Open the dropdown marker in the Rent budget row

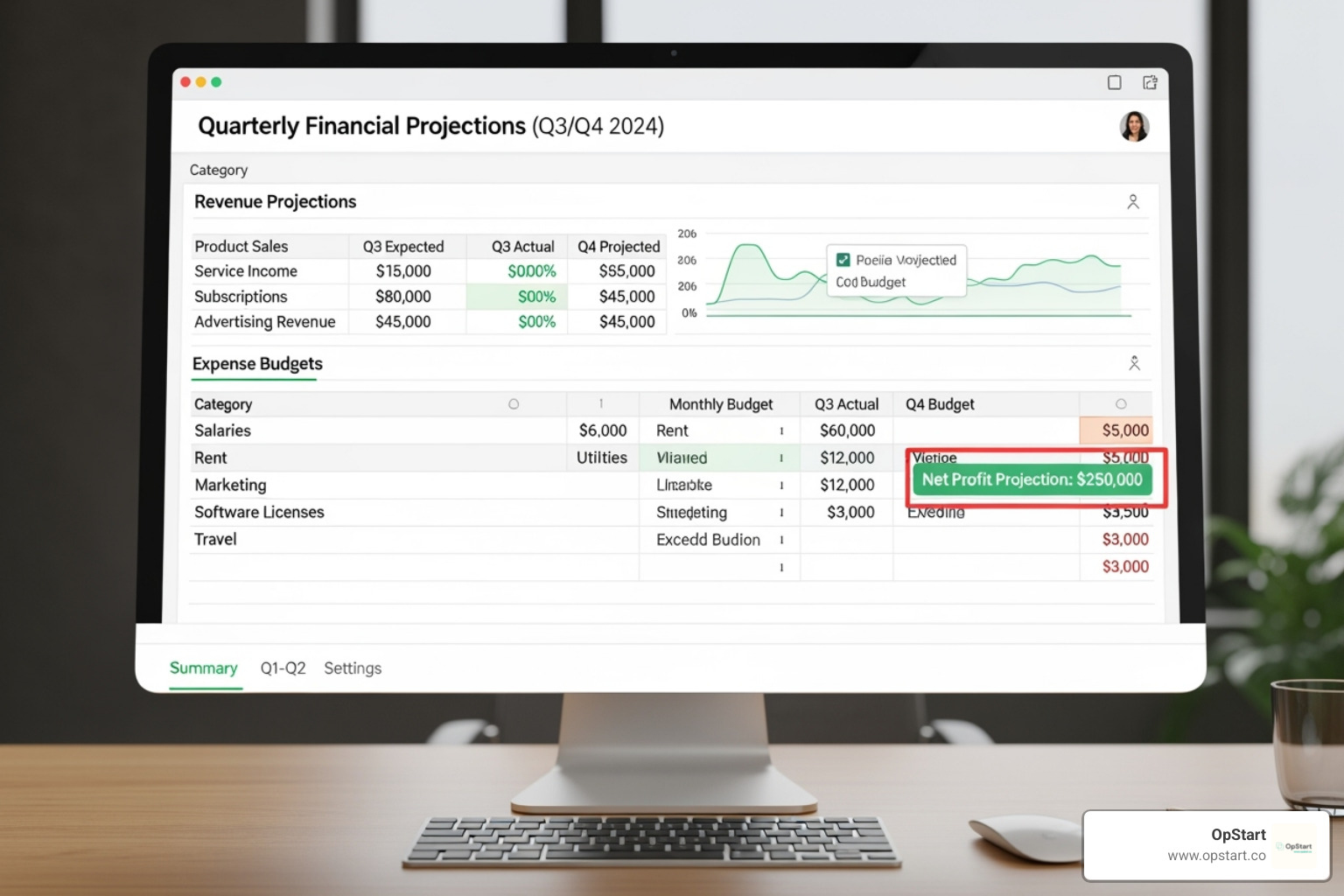click(781, 431)
